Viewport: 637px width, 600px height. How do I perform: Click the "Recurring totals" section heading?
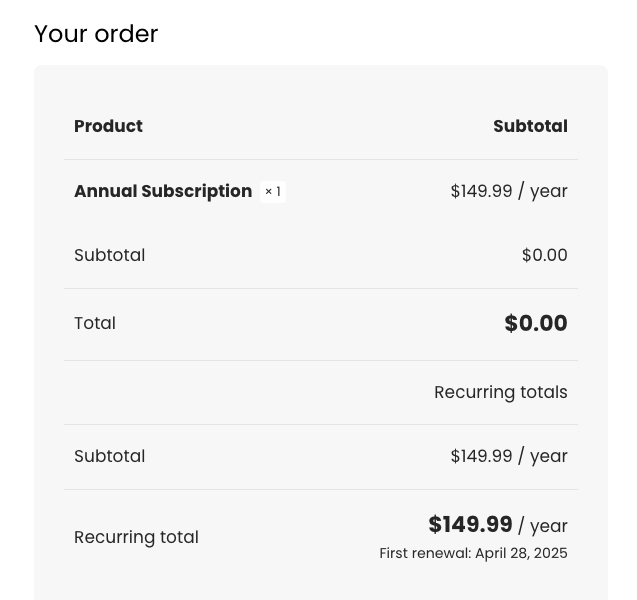click(500, 392)
